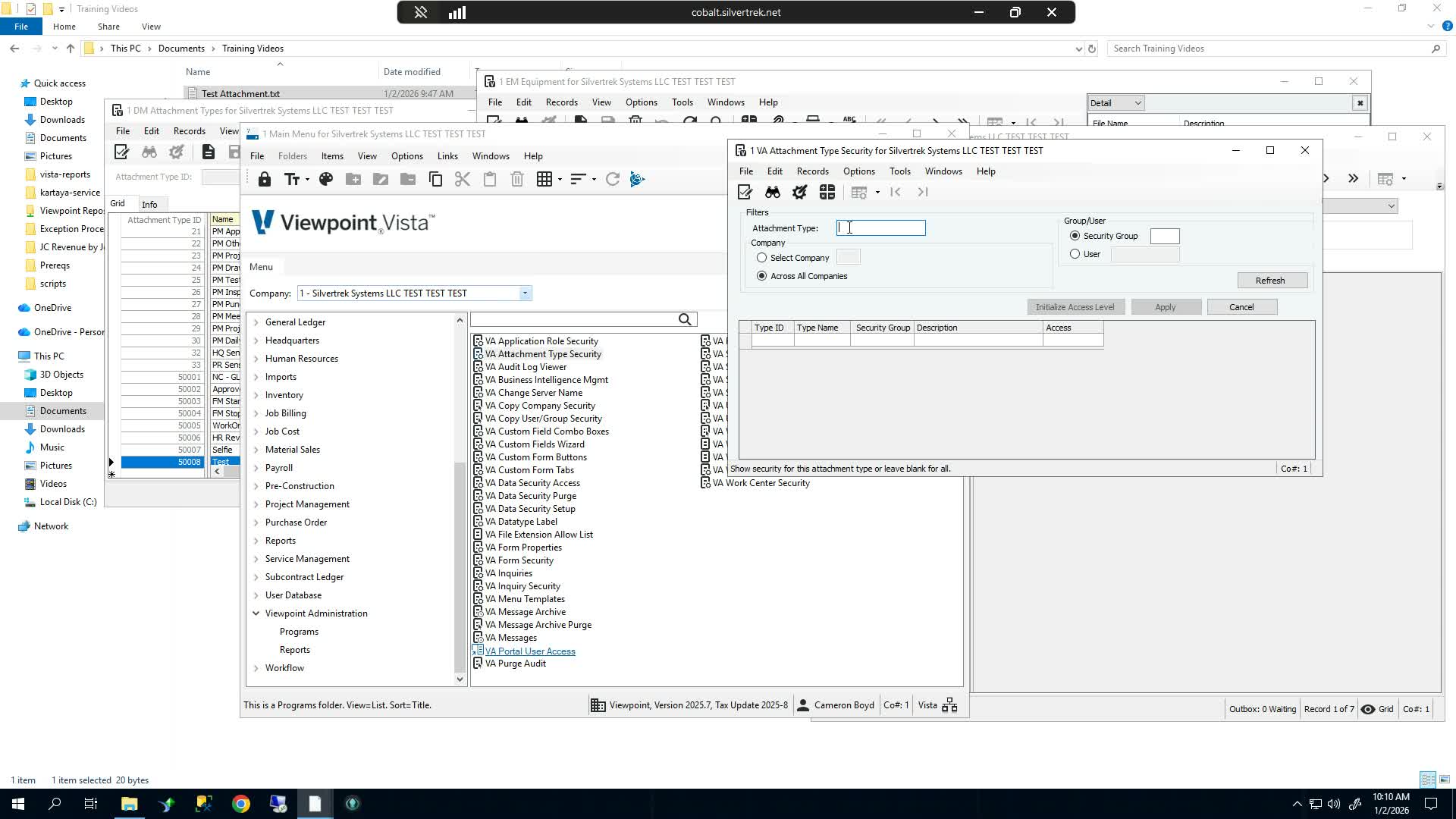Click the last record arrow in VA Attachment Type Security

pos(923,193)
